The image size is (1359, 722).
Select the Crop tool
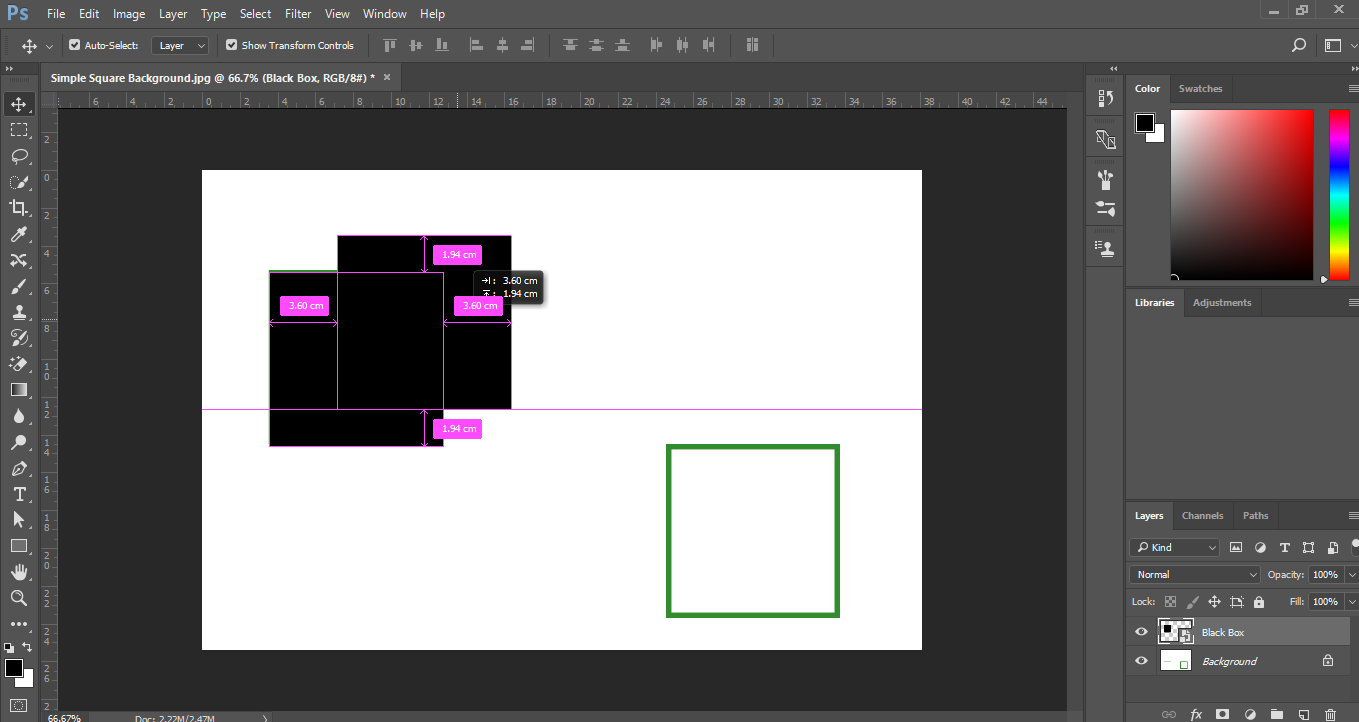click(x=19, y=207)
